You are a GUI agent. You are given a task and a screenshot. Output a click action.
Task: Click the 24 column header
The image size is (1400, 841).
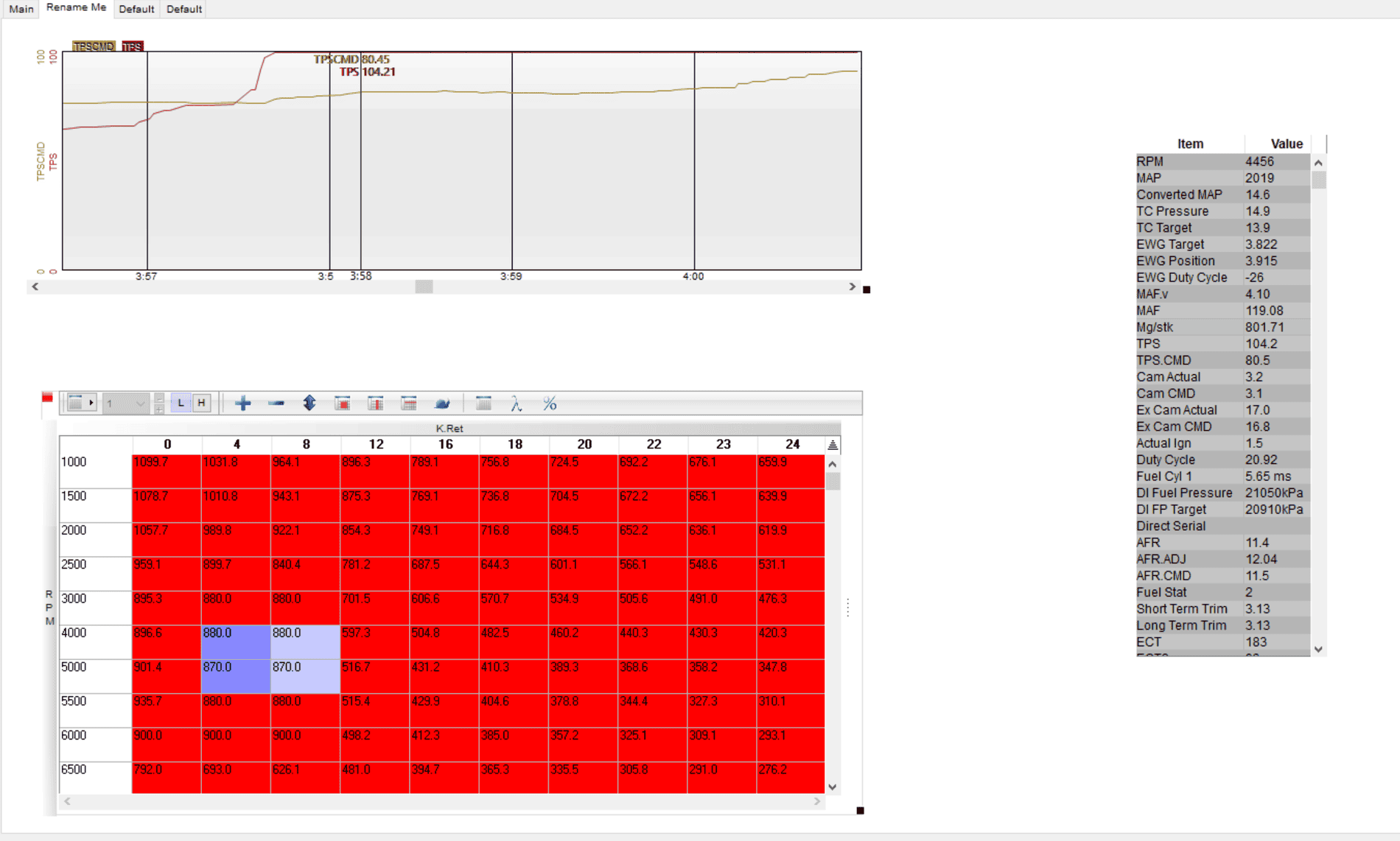tap(792, 444)
